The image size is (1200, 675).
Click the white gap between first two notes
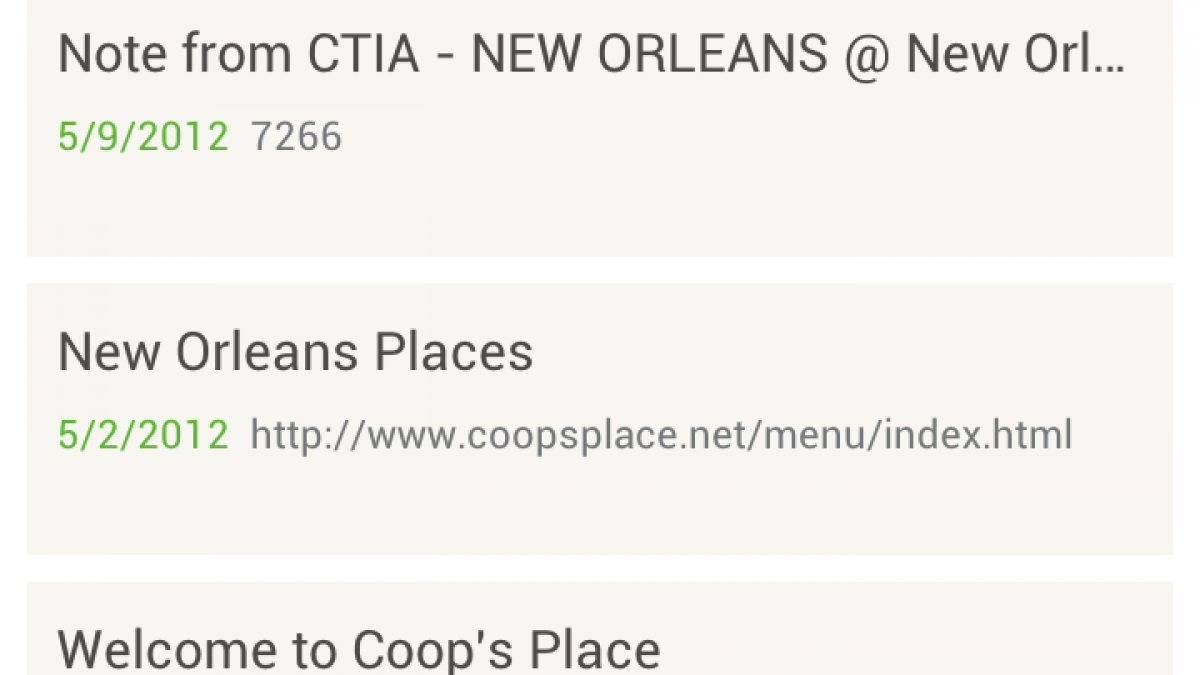600,270
